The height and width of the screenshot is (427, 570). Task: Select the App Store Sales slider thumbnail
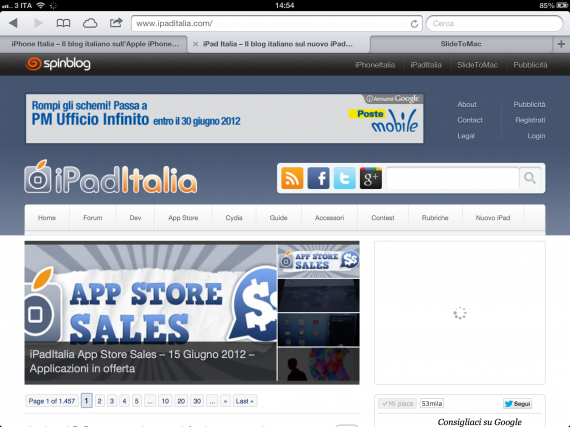click(x=318, y=261)
